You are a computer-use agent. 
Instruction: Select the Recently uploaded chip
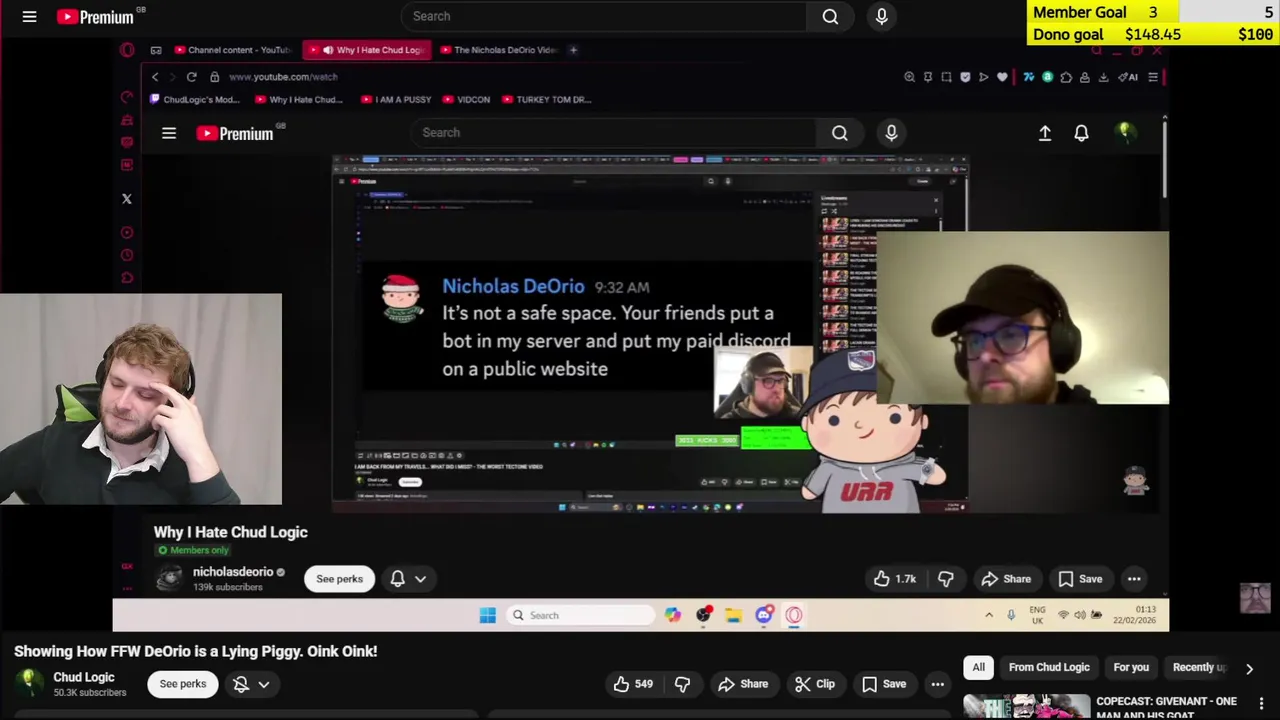click(x=1199, y=667)
